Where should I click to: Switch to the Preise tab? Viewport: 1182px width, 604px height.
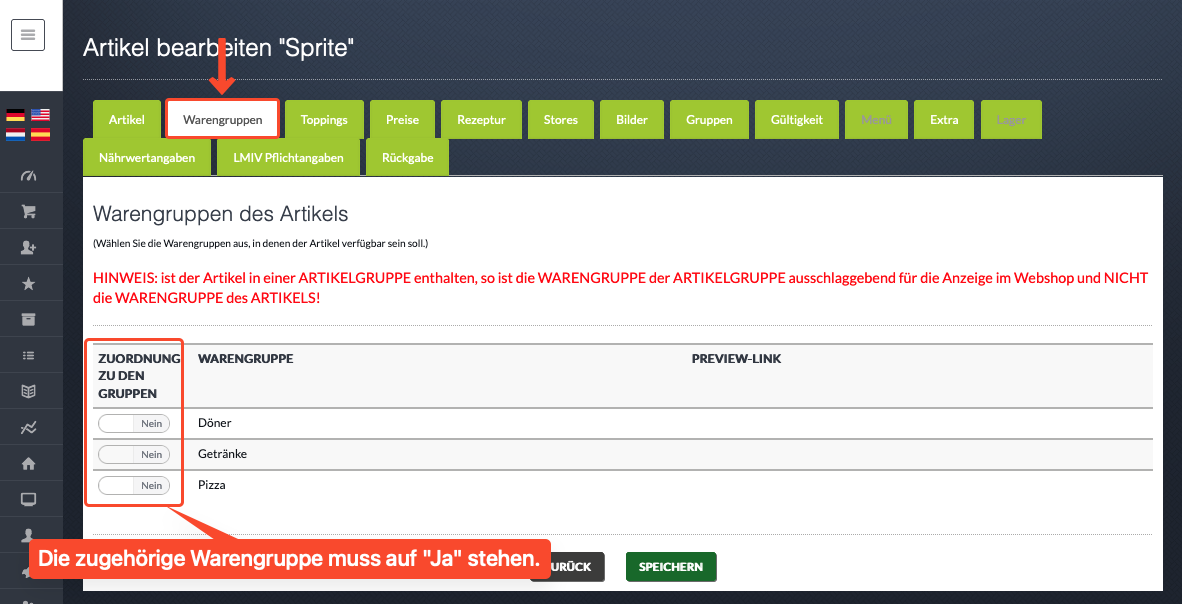[x=403, y=119]
